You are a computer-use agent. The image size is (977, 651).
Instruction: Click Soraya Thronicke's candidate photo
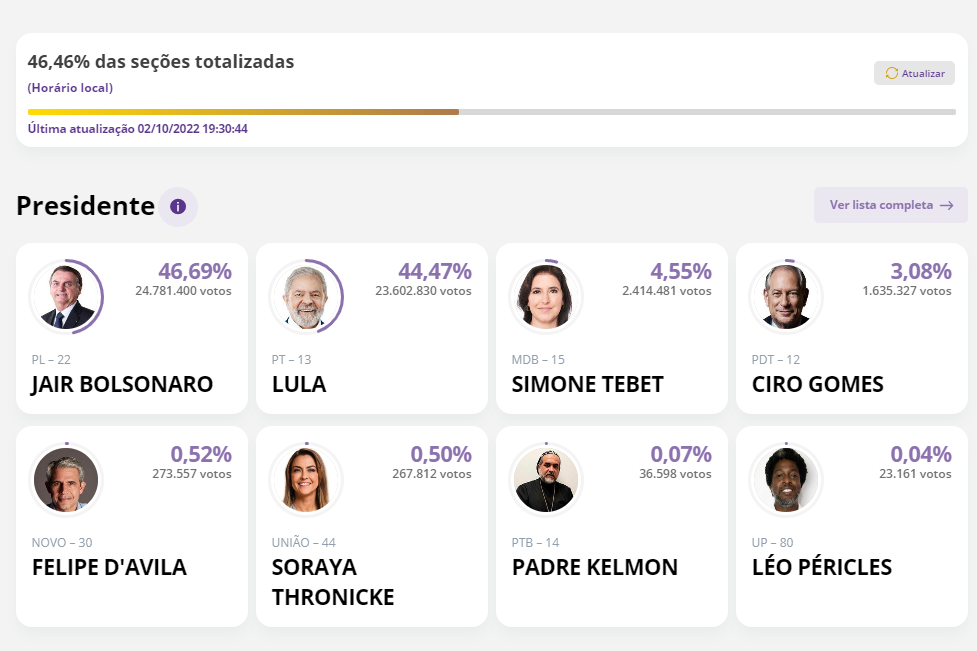(306, 480)
